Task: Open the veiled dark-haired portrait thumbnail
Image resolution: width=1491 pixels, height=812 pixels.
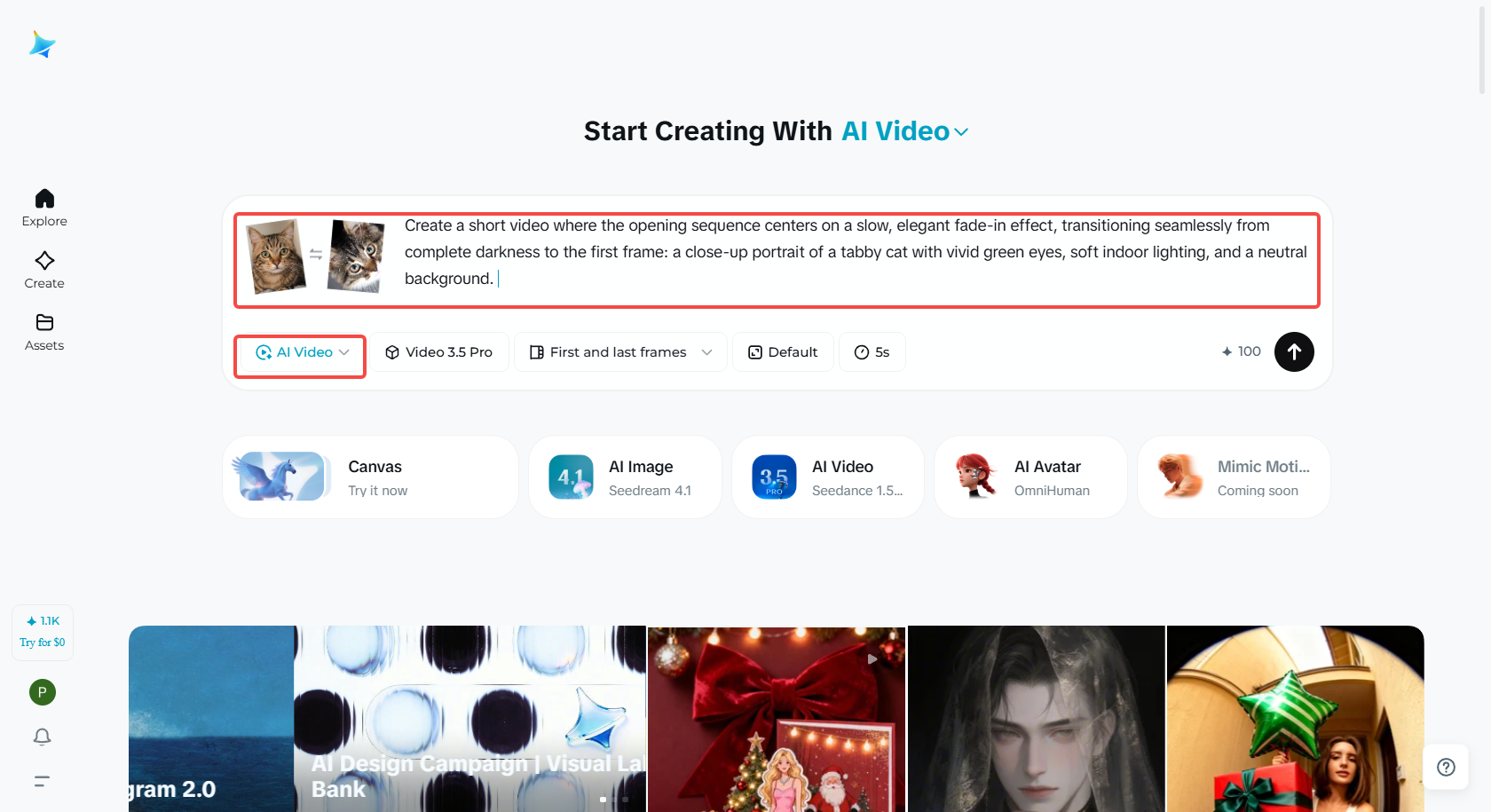Action: pos(1036,719)
